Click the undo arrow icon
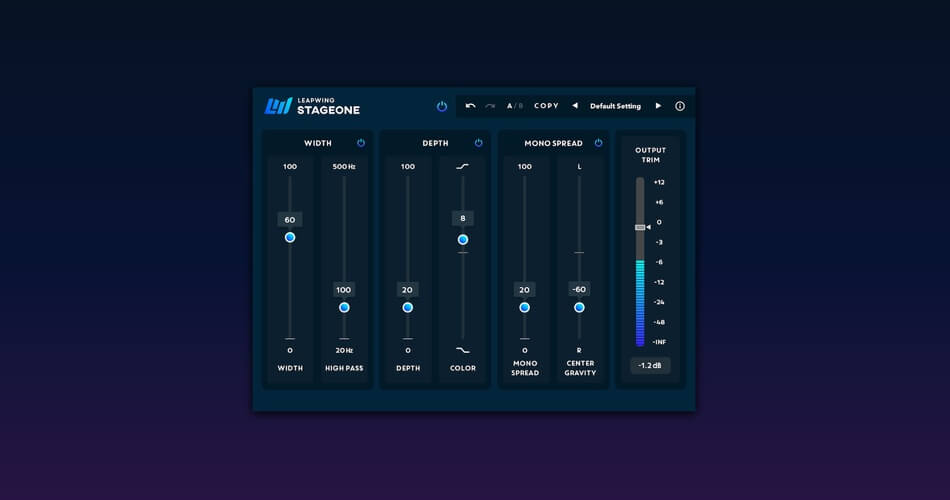 tap(470, 106)
